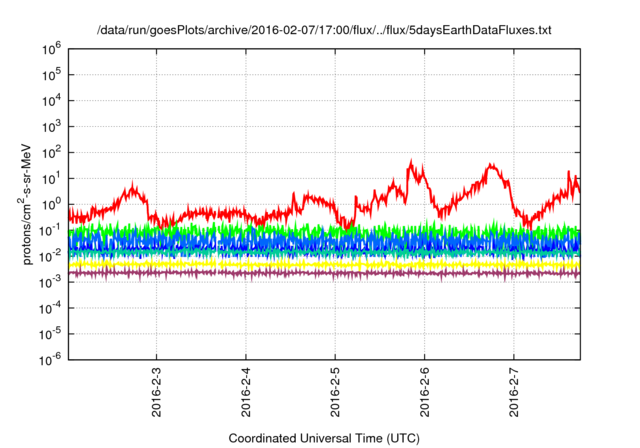Click the file path title above the plot
This screenshot has height=448, width=640.
(324, 30)
